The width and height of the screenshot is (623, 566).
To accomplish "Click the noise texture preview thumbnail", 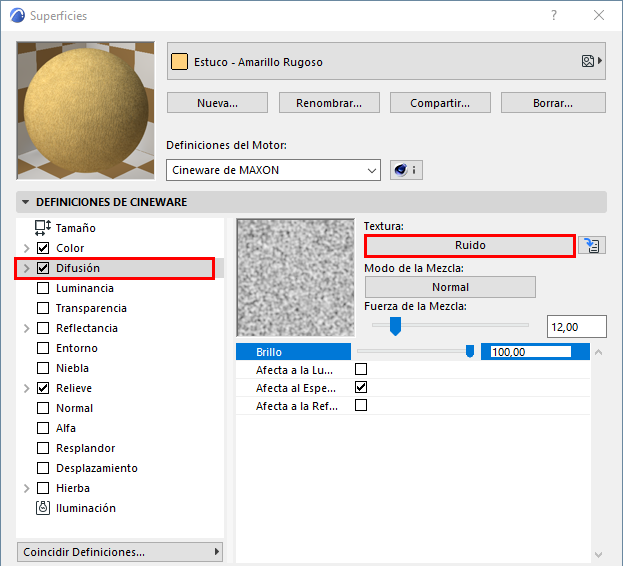I will coord(295,278).
